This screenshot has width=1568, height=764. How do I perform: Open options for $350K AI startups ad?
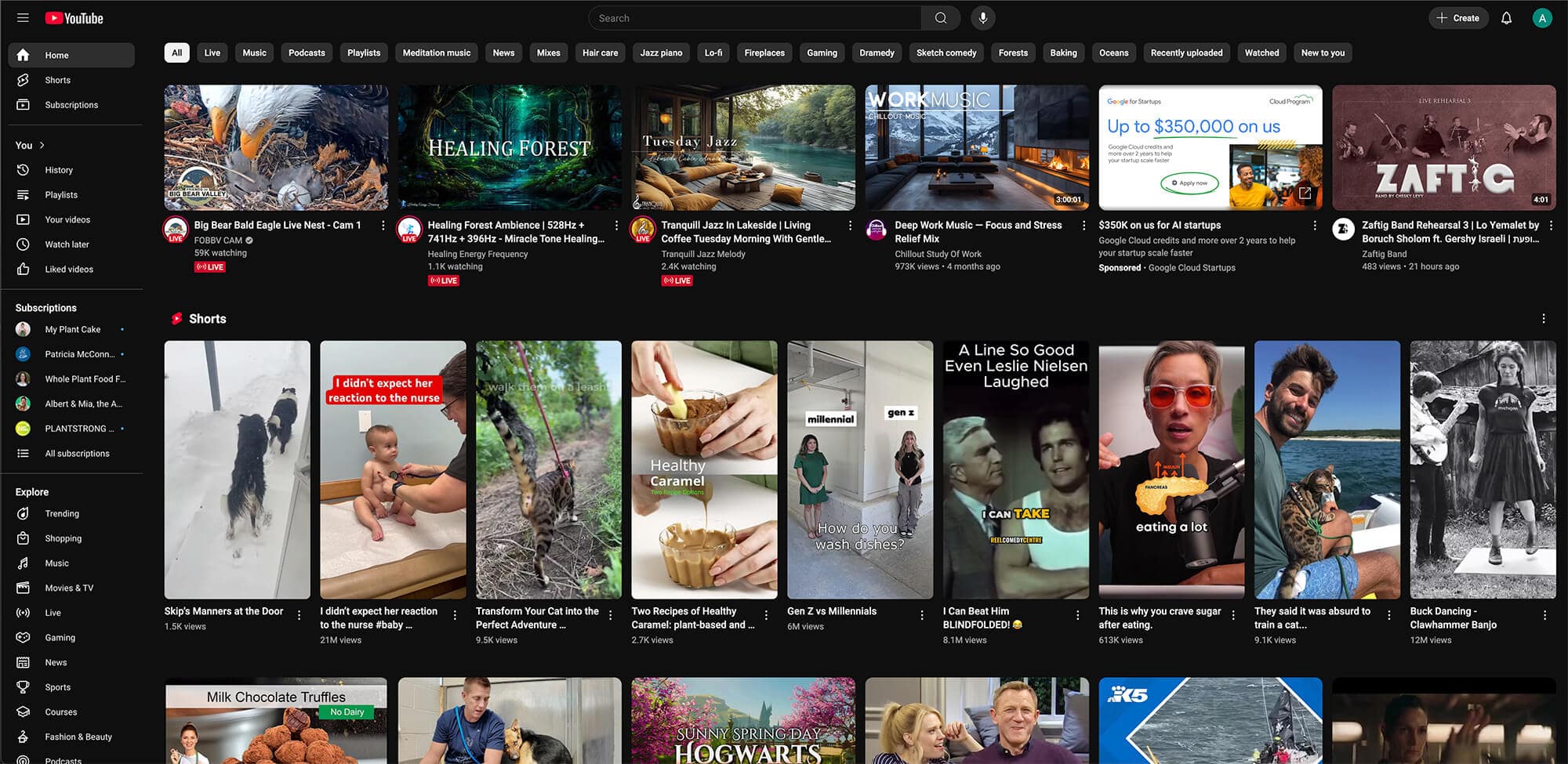tap(1315, 226)
